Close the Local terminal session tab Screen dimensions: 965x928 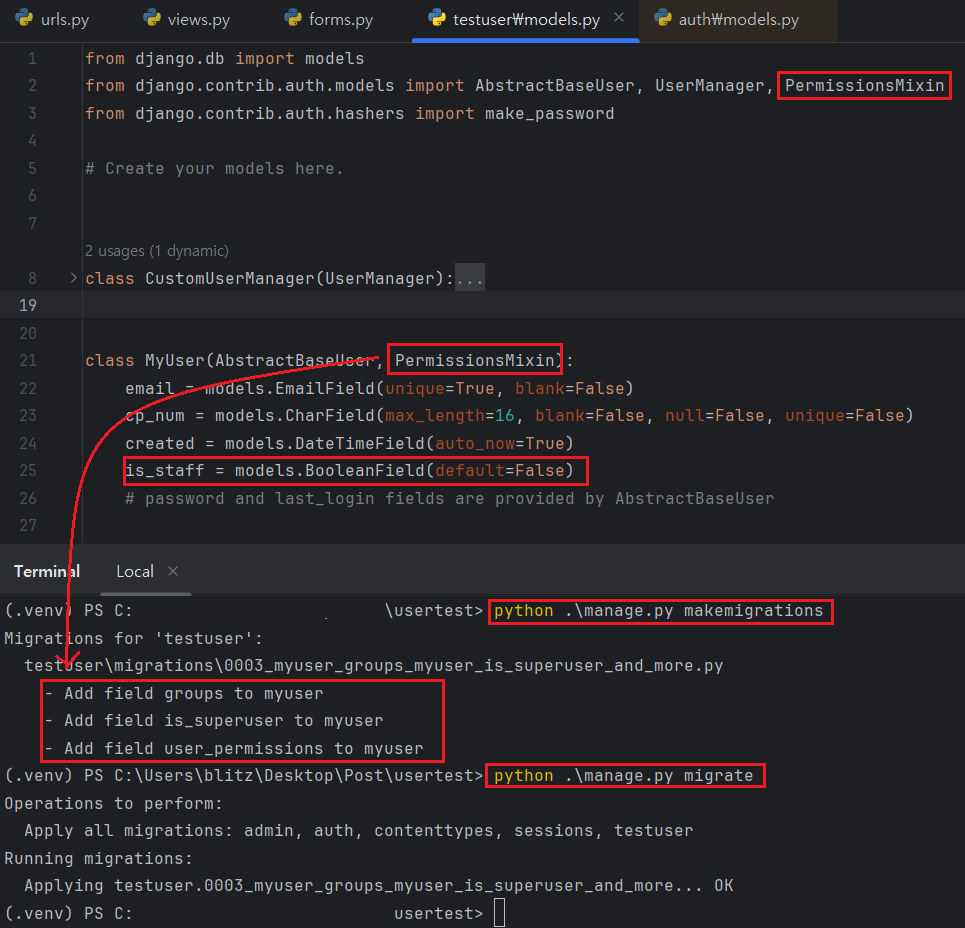[173, 571]
